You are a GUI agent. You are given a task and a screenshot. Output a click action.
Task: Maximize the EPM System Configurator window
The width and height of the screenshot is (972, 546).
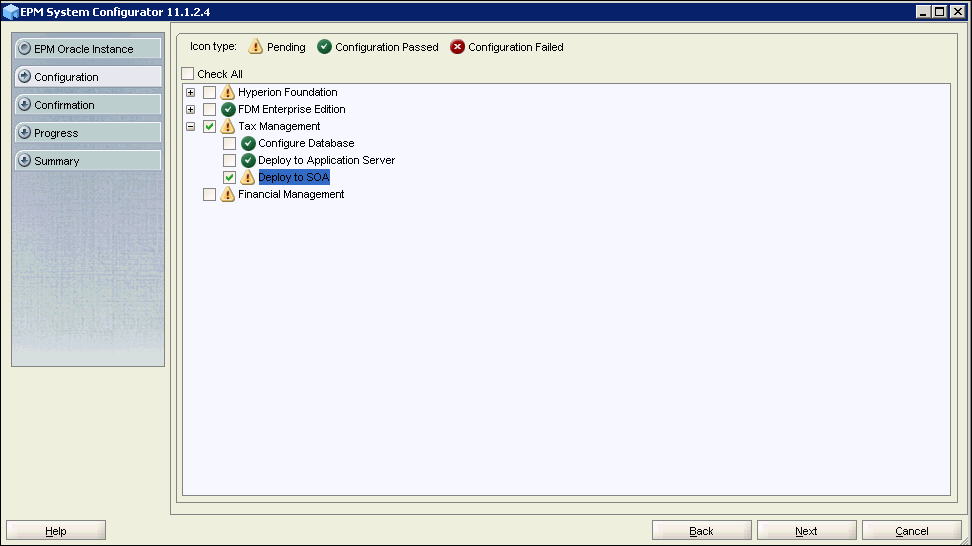(940, 12)
